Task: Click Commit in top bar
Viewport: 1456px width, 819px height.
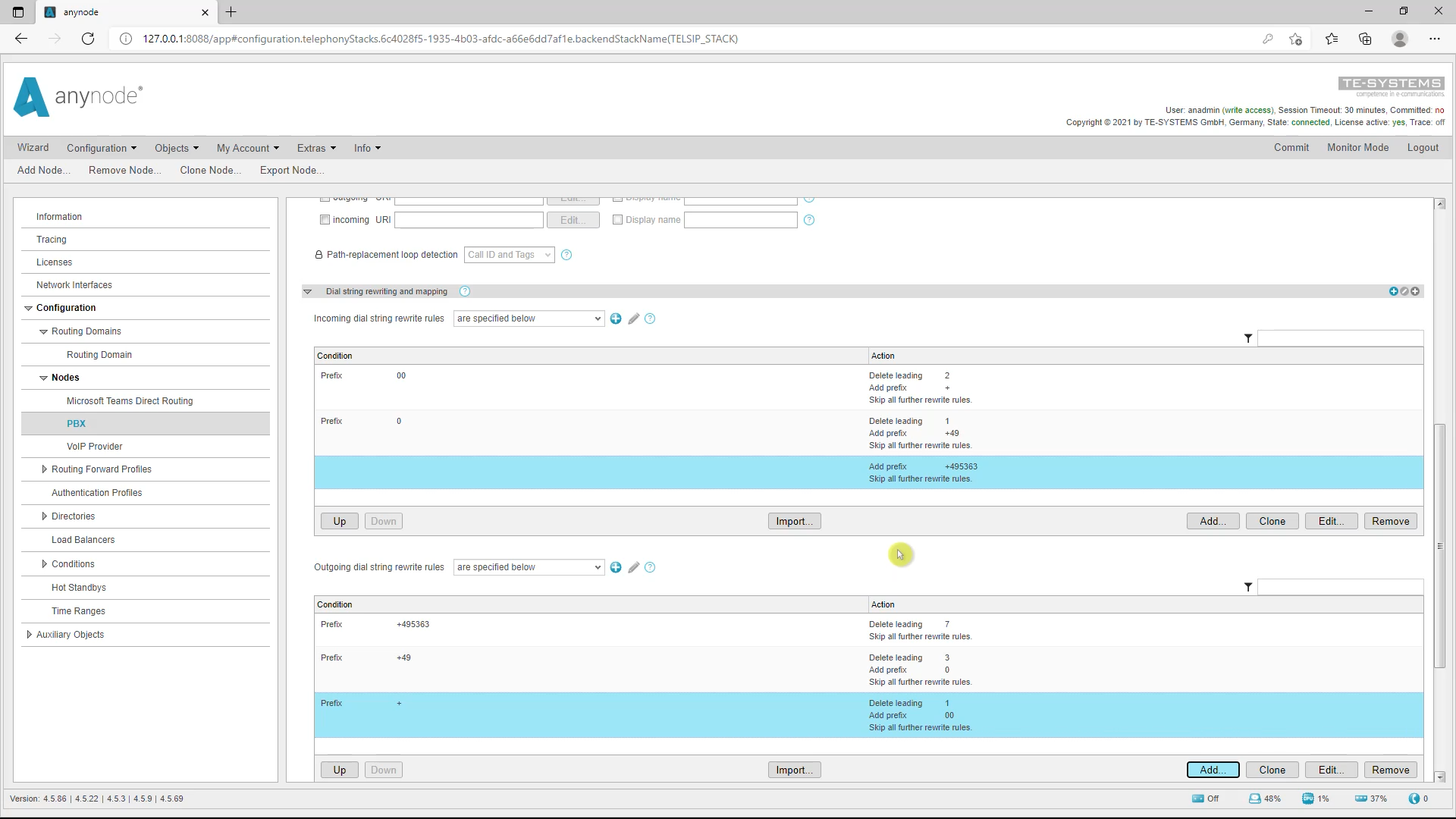Action: click(x=1291, y=148)
